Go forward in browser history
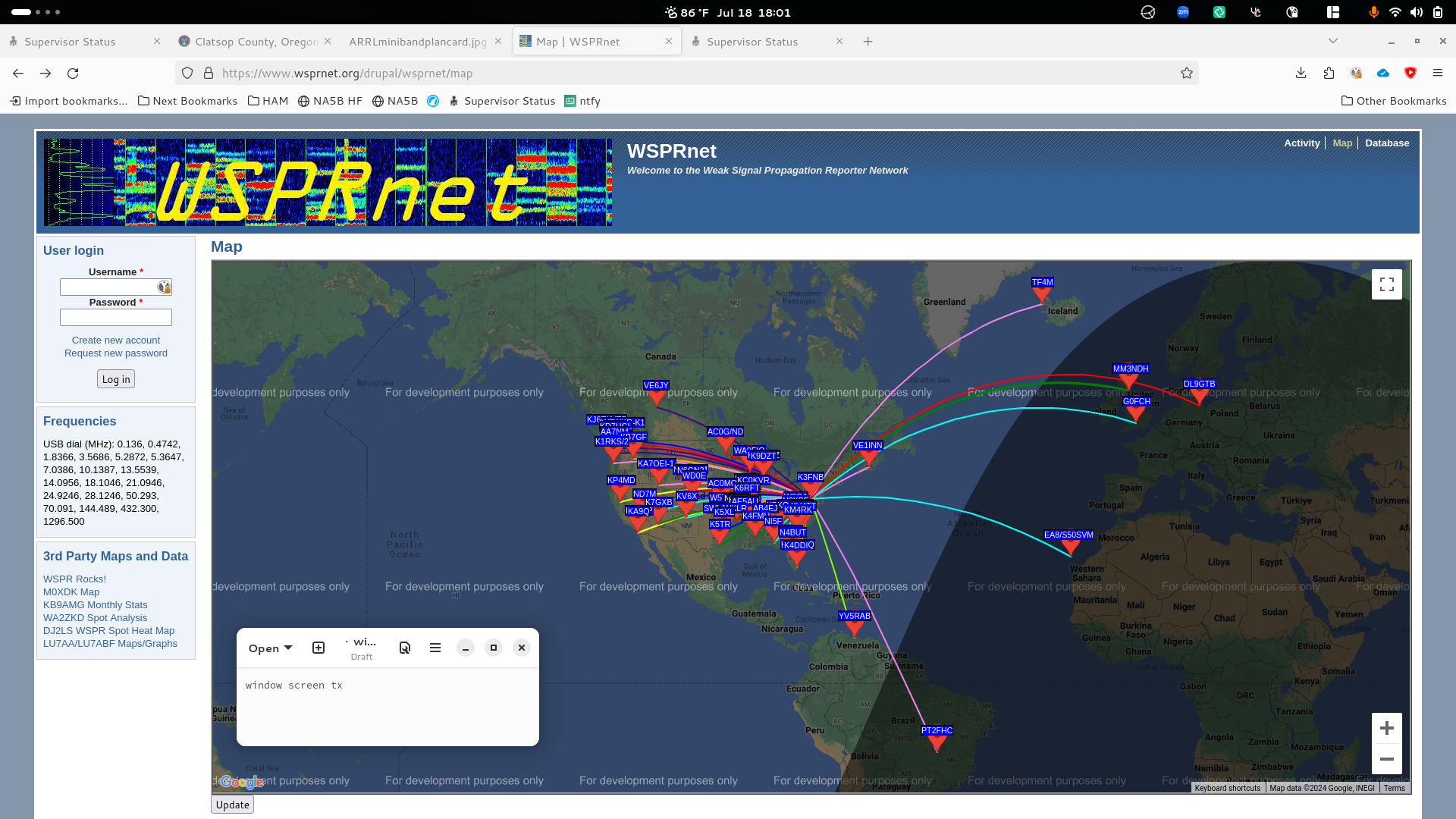This screenshot has height=819, width=1456. coord(45,73)
